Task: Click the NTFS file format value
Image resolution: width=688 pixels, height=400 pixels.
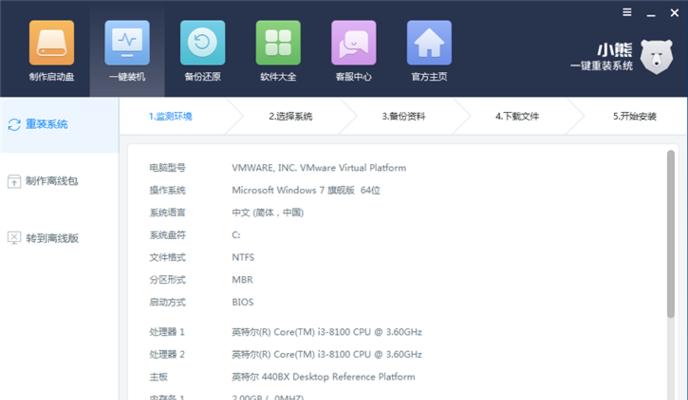Action: tap(243, 257)
